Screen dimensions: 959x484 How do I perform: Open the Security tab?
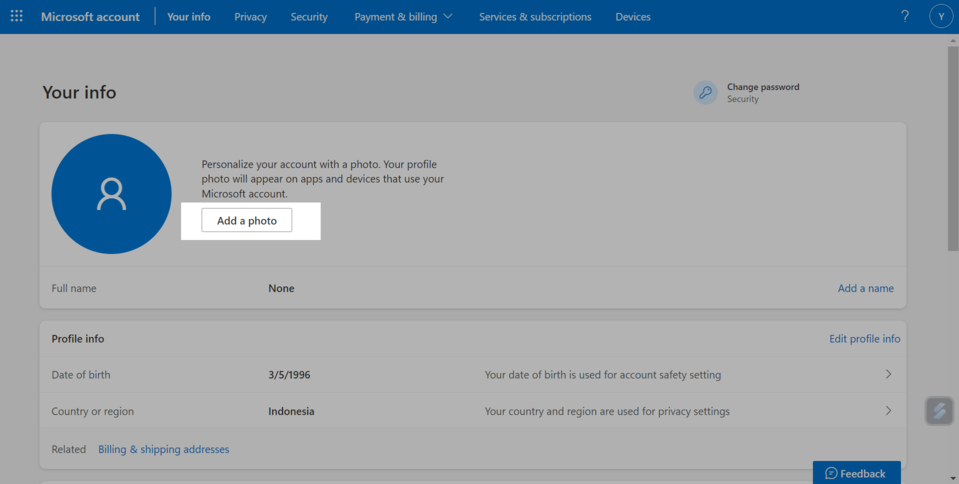point(309,17)
